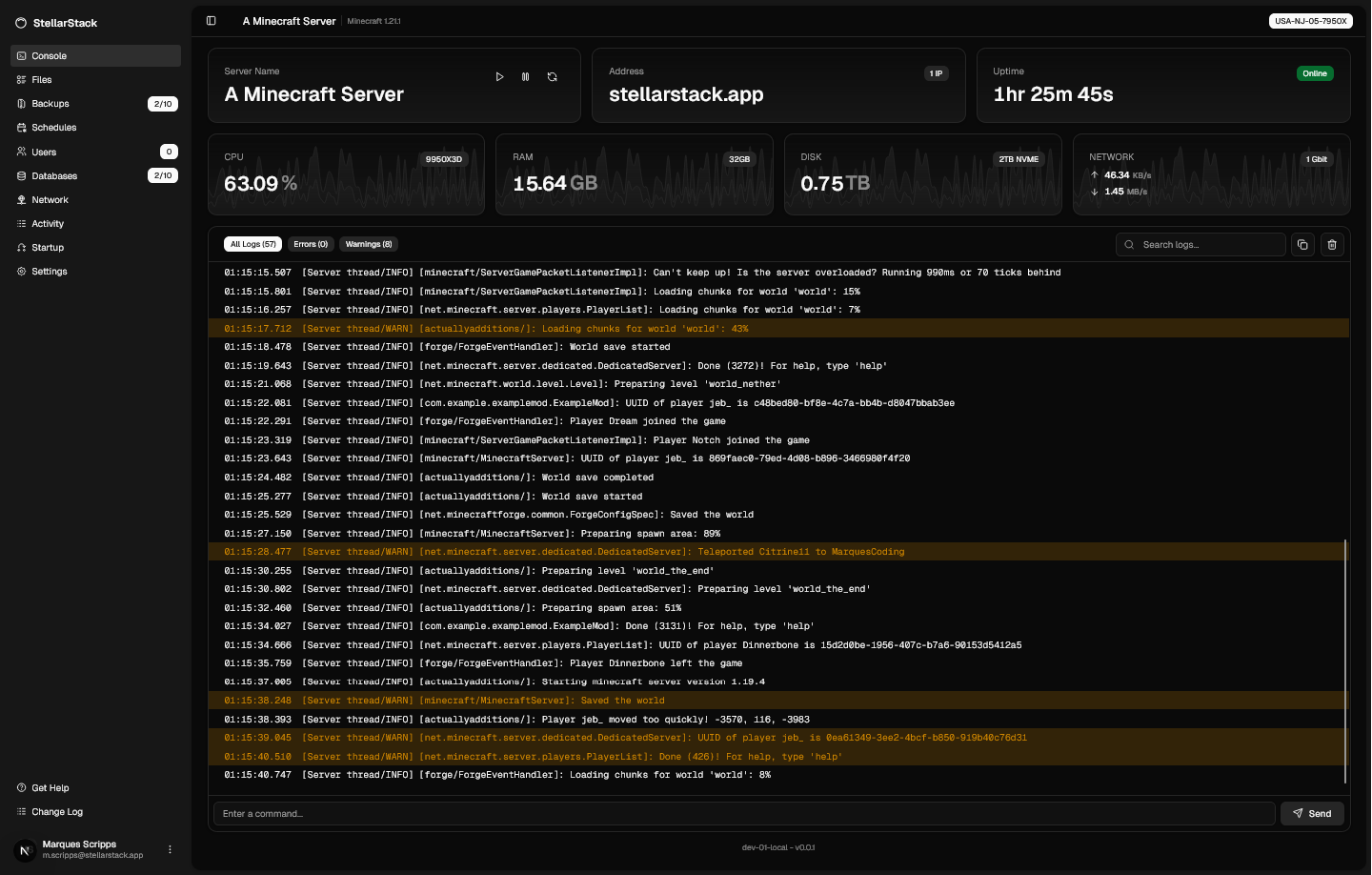Viewport: 1372px width, 875px height.
Task: Open Get Help link
Action: [x=95, y=788]
